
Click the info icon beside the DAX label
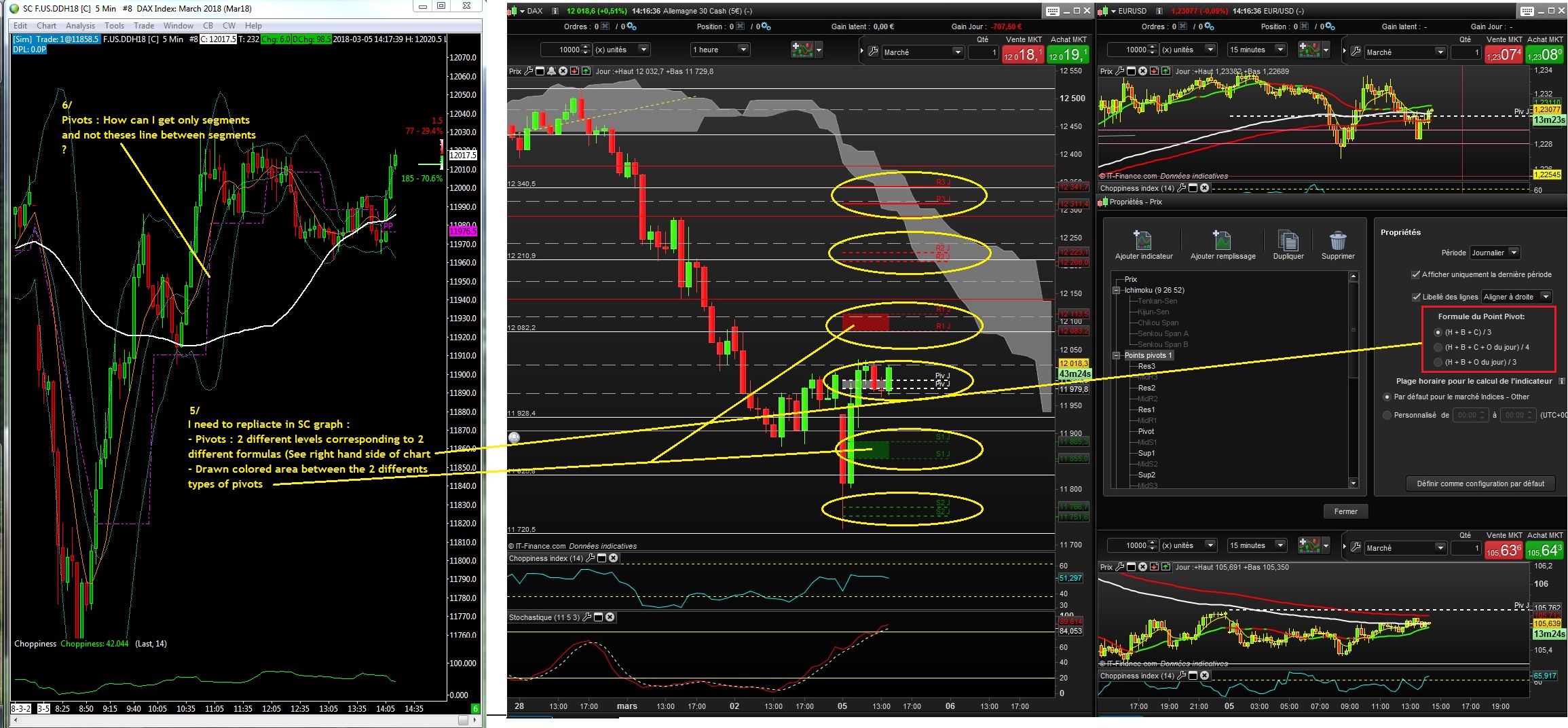555,11
